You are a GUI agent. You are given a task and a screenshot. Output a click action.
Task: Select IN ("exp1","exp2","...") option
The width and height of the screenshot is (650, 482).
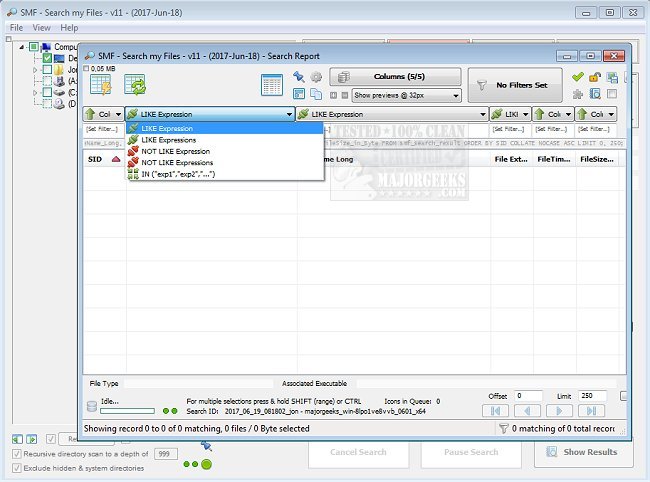coord(224,174)
